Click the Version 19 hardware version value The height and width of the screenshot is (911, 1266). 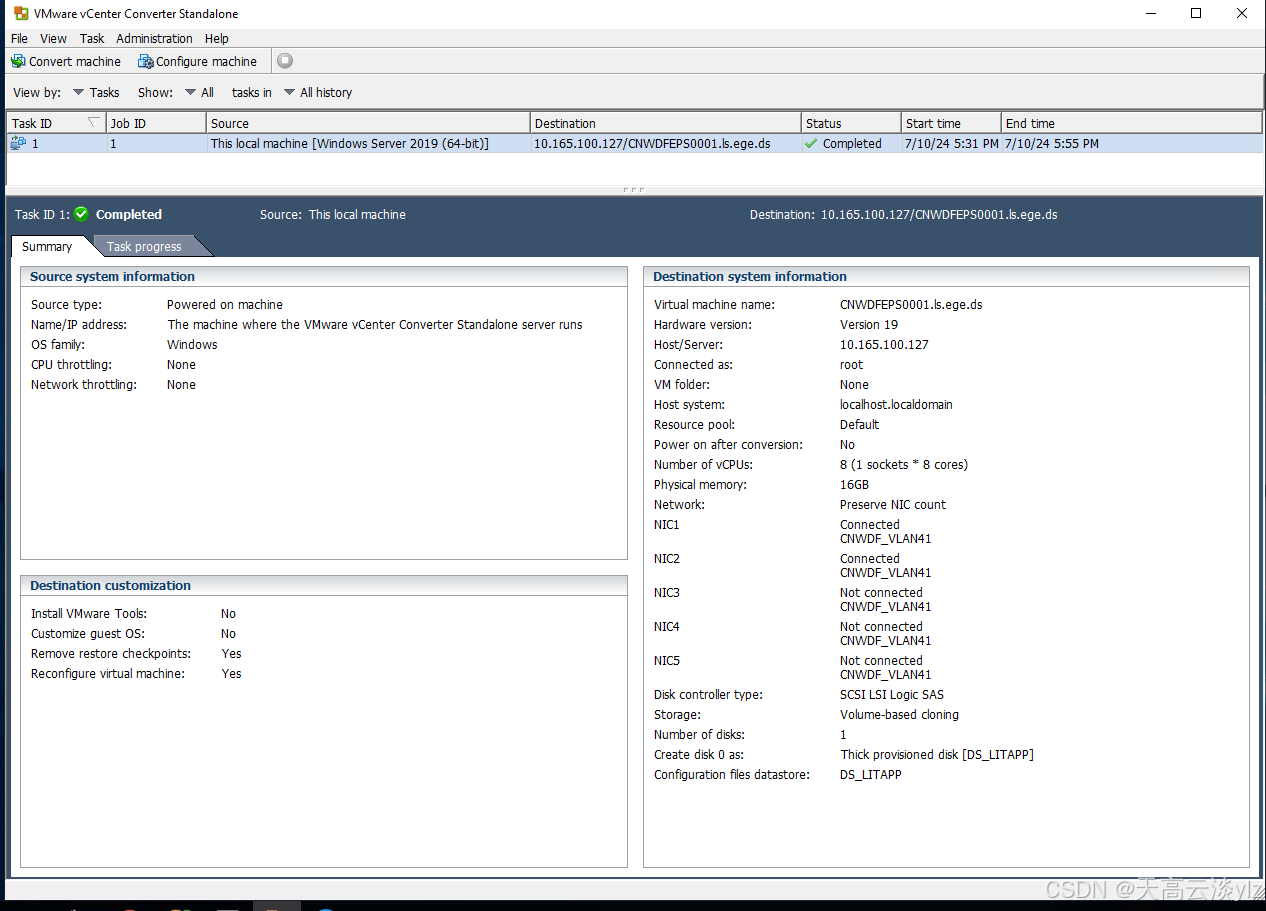(x=869, y=324)
